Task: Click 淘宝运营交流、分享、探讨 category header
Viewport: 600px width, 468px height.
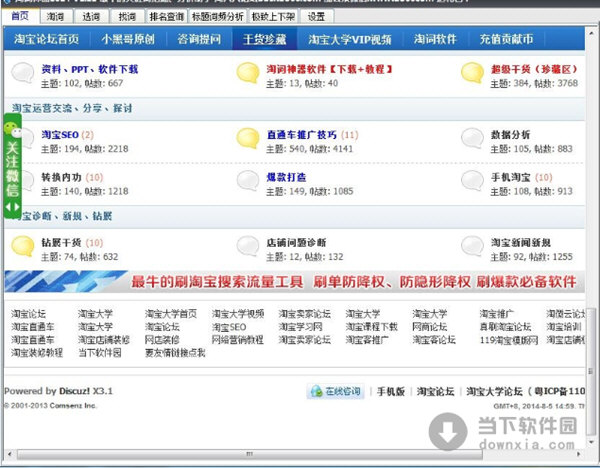Action: click(x=72, y=108)
